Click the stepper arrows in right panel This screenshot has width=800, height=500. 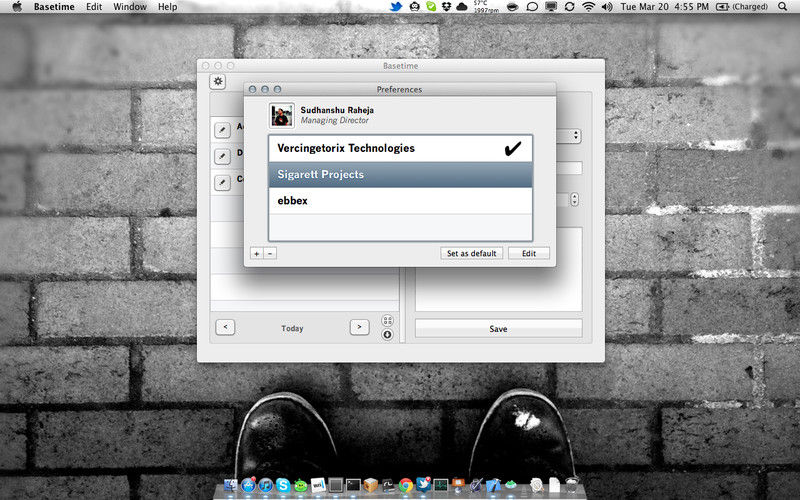click(574, 199)
